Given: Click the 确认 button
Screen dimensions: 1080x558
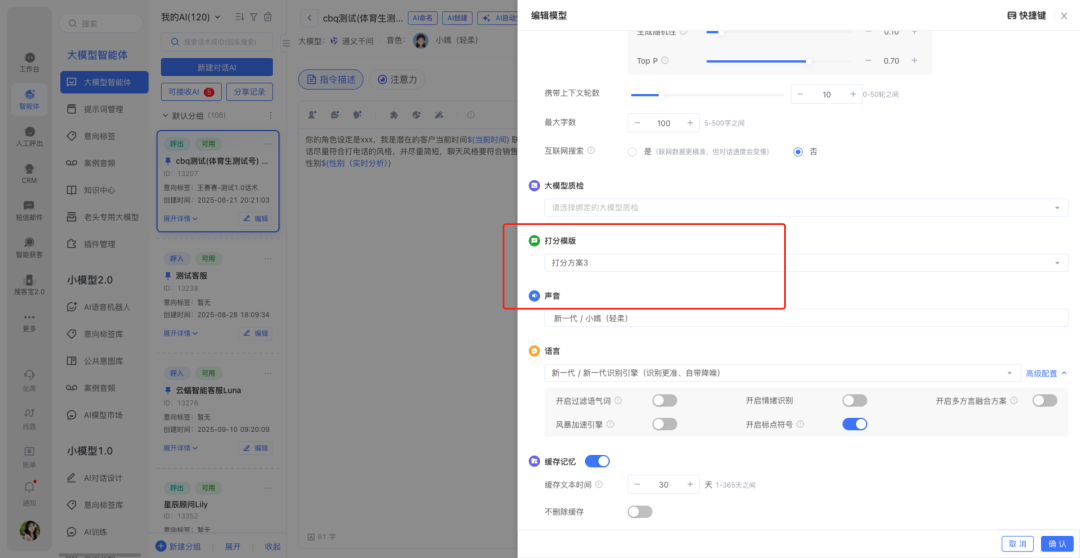Looking at the screenshot, I should (1054, 543).
